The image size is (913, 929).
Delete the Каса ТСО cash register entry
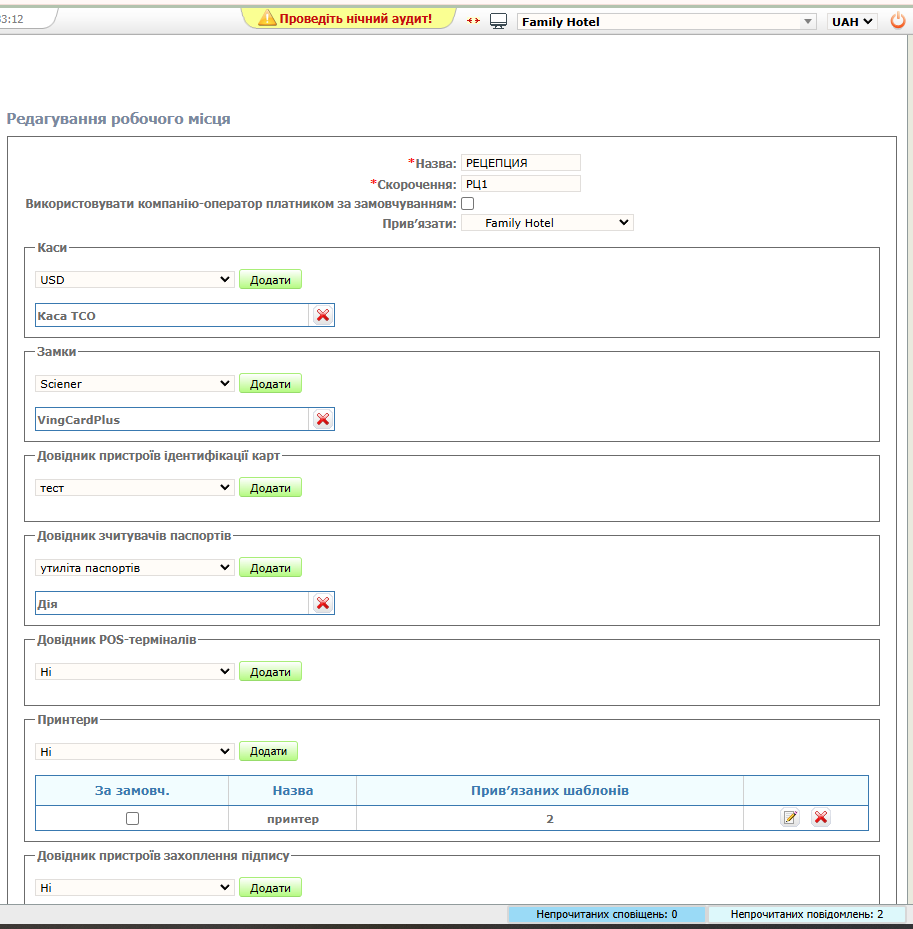[322, 316]
